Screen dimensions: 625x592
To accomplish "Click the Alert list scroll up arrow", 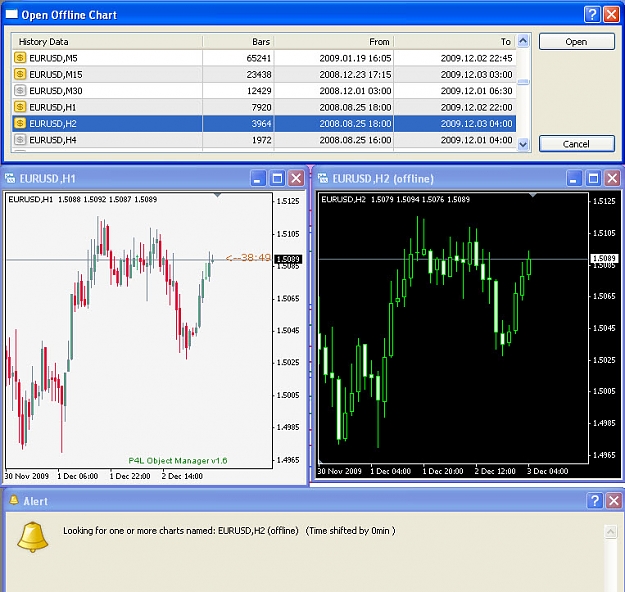I will tap(611, 531).
